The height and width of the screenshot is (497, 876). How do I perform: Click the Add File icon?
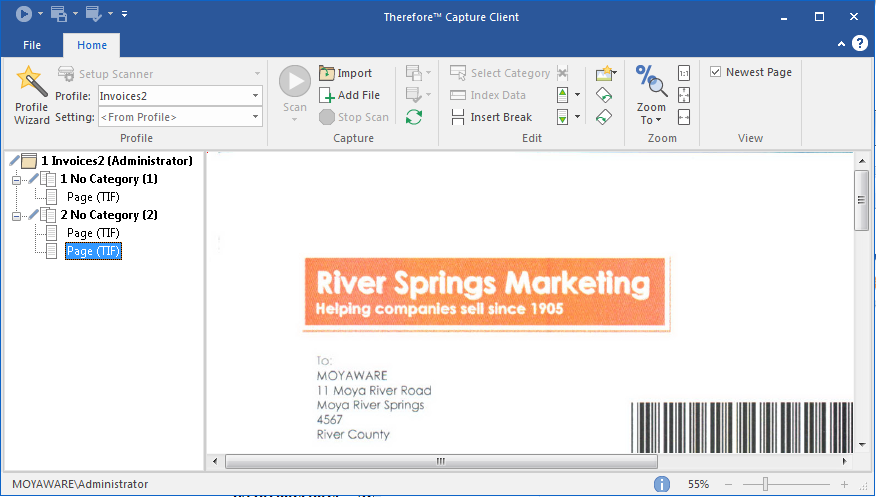(x=328, y=95)
